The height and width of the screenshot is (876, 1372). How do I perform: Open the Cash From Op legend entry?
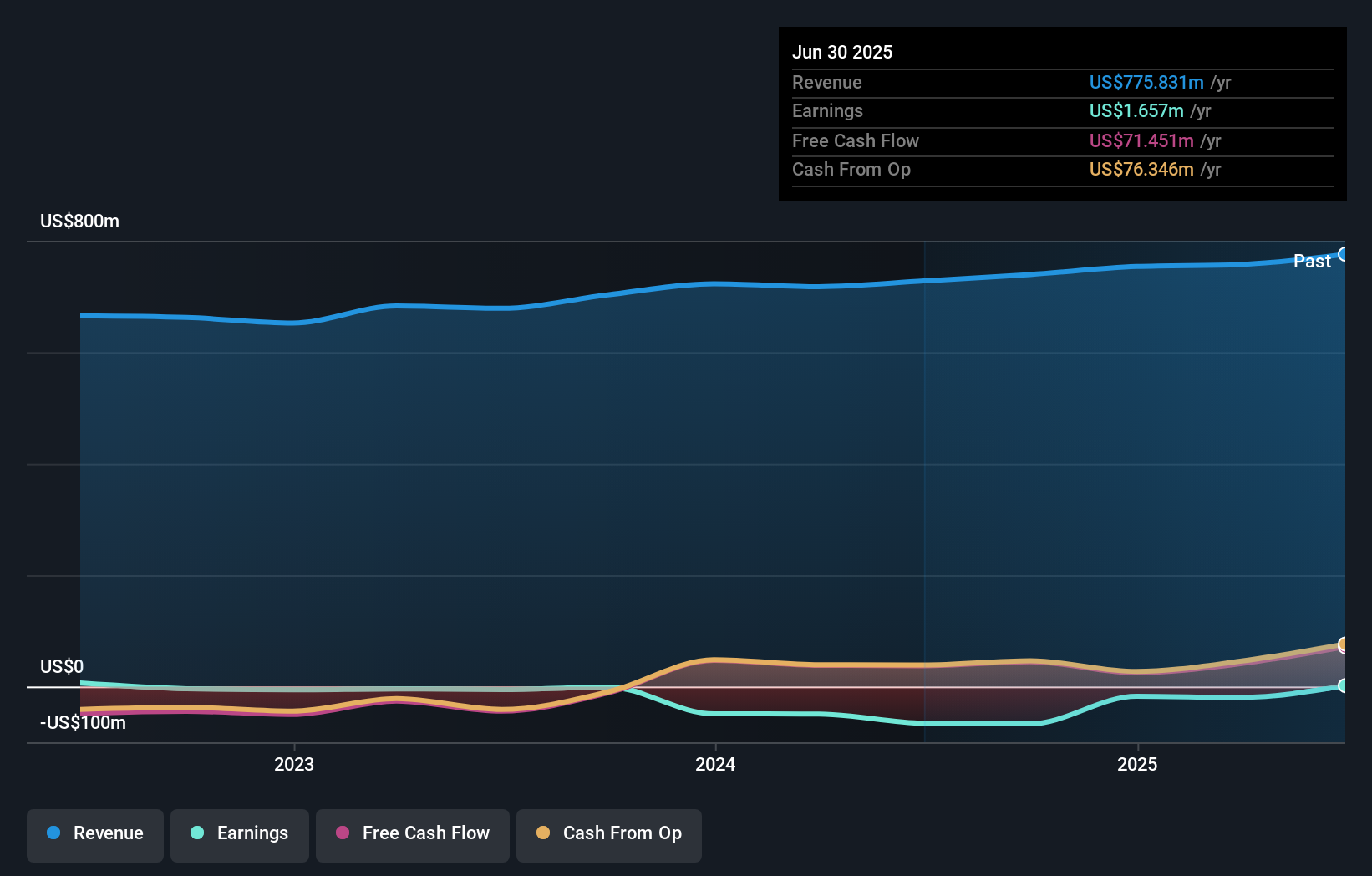608,833
